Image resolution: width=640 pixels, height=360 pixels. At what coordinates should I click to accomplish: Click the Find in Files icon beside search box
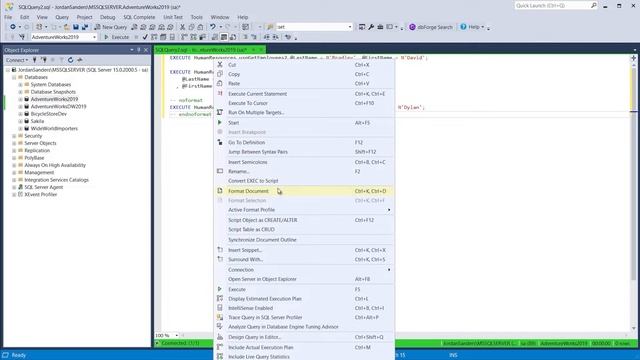coord(270,27)
